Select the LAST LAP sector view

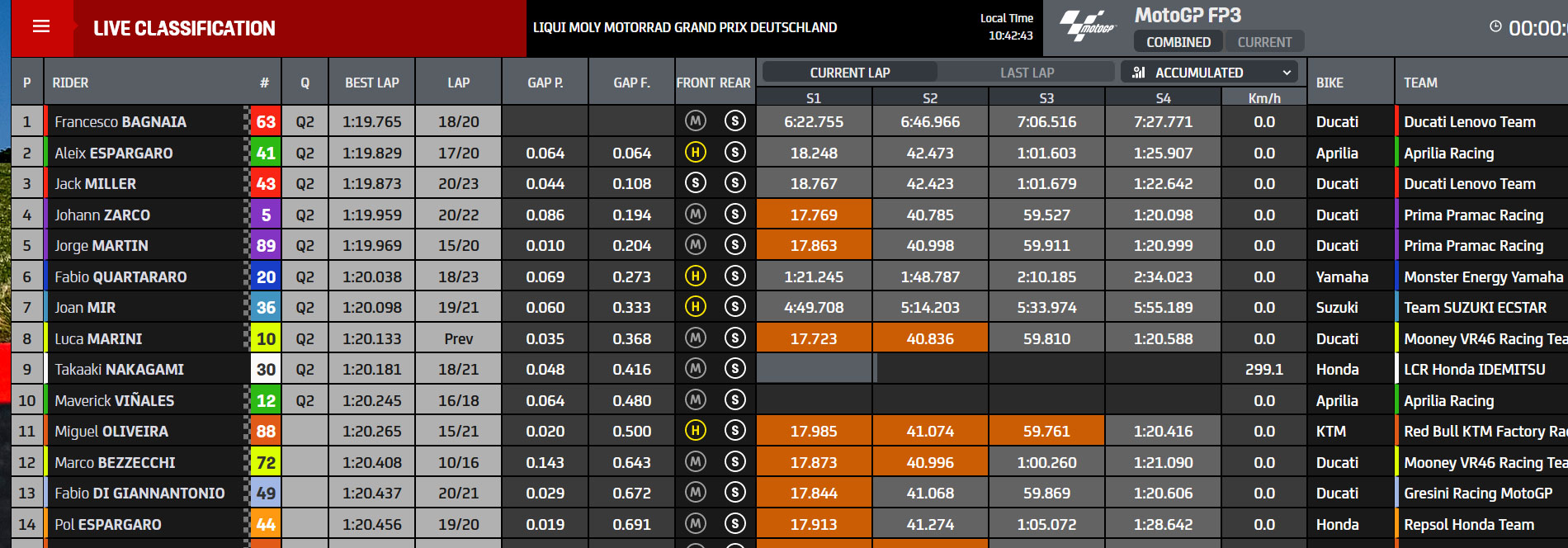click(x=1027, y=73)
